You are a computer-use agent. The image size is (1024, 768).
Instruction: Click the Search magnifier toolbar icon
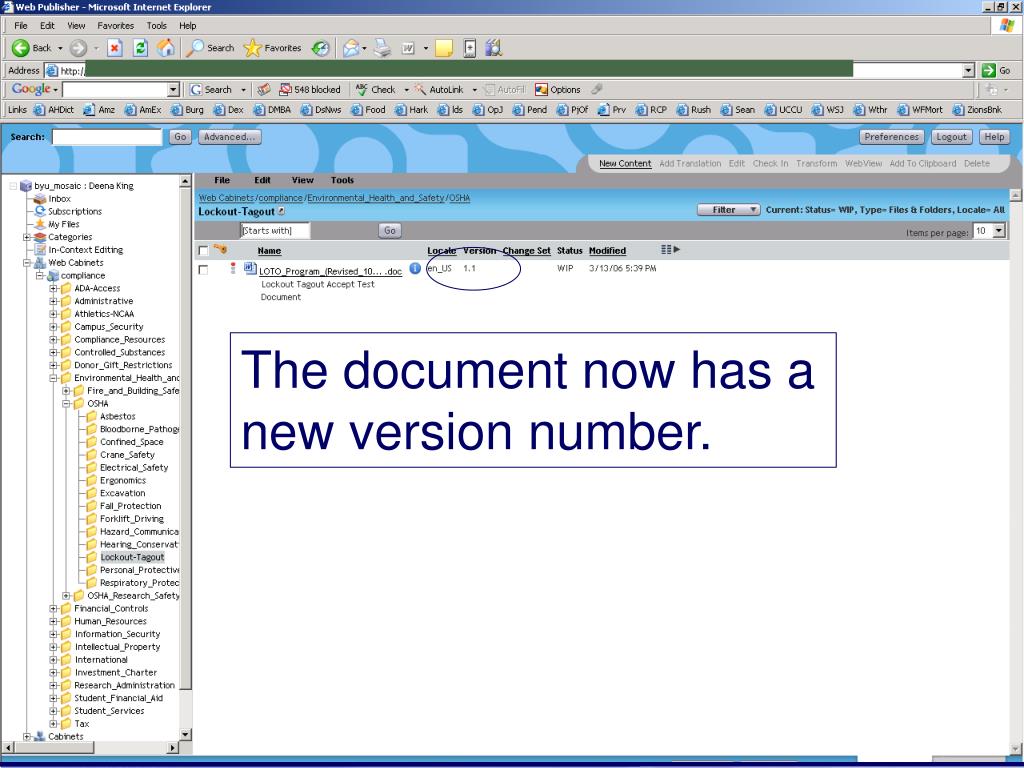pyautogui.click(x=195, y=48)
